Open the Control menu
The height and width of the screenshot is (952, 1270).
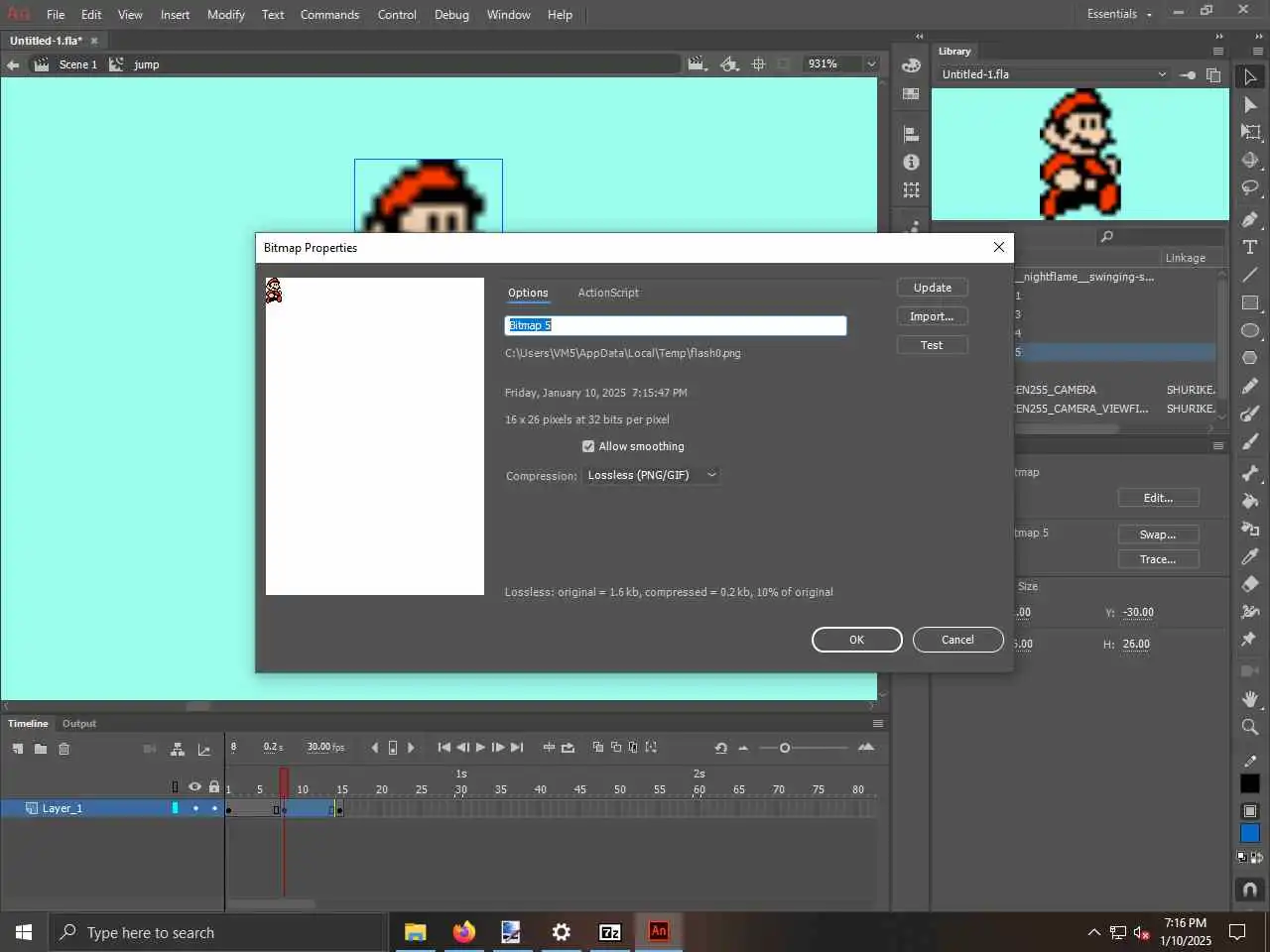[397, 14]
